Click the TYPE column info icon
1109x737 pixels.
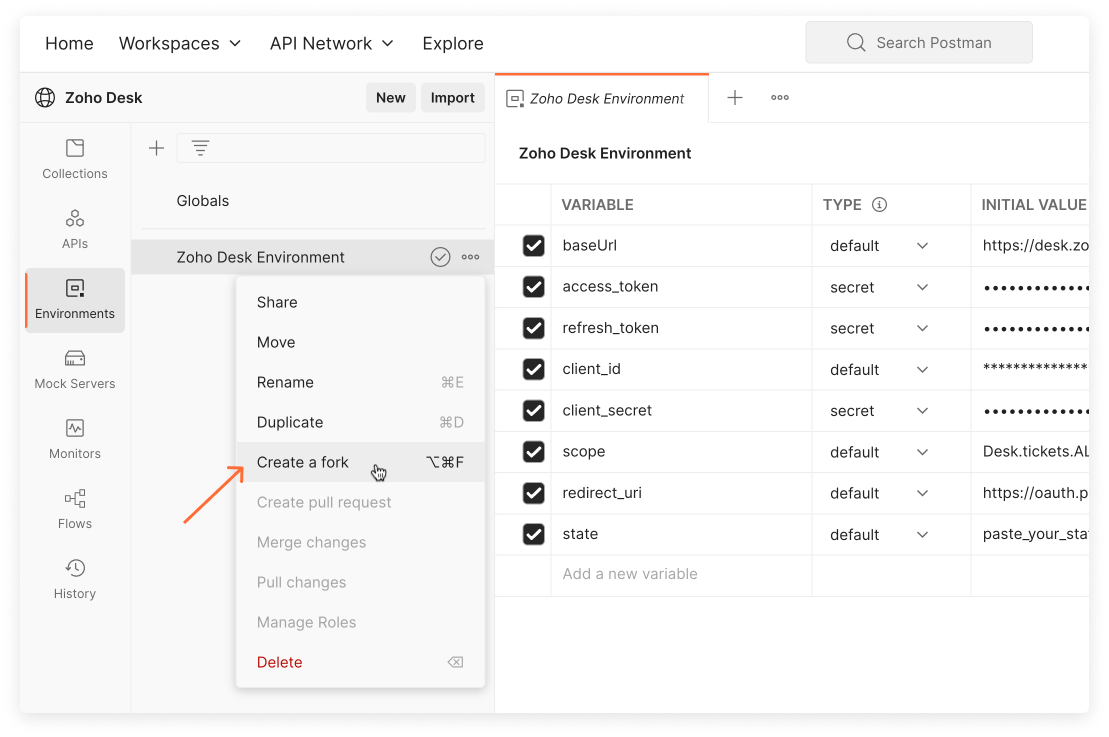click(x=879, y=204)
